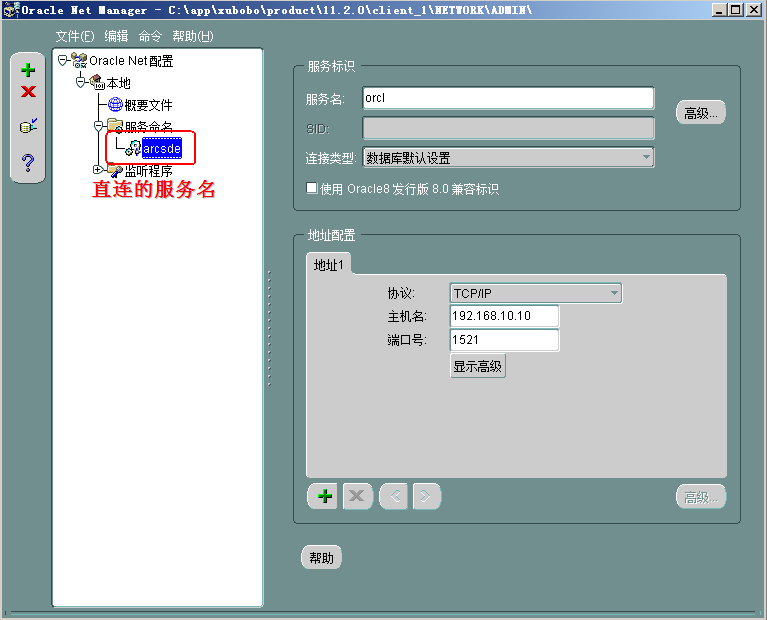The image size is (767, 620).
Task: Click the green plus create icon in left toolbar
Action: [x=28, y=70]
